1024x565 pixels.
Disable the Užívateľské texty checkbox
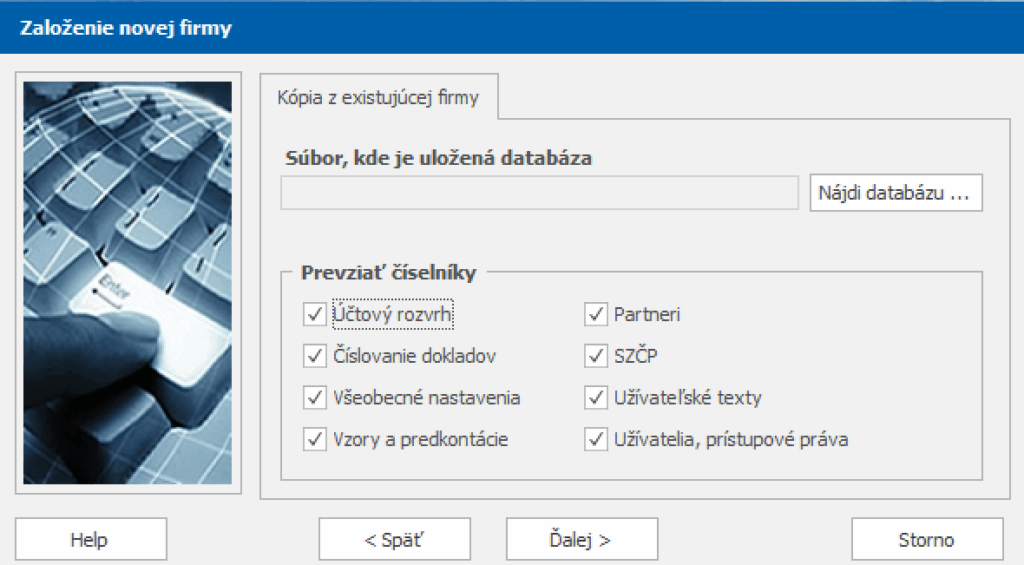pyautogui.click(x=596, y=398)
